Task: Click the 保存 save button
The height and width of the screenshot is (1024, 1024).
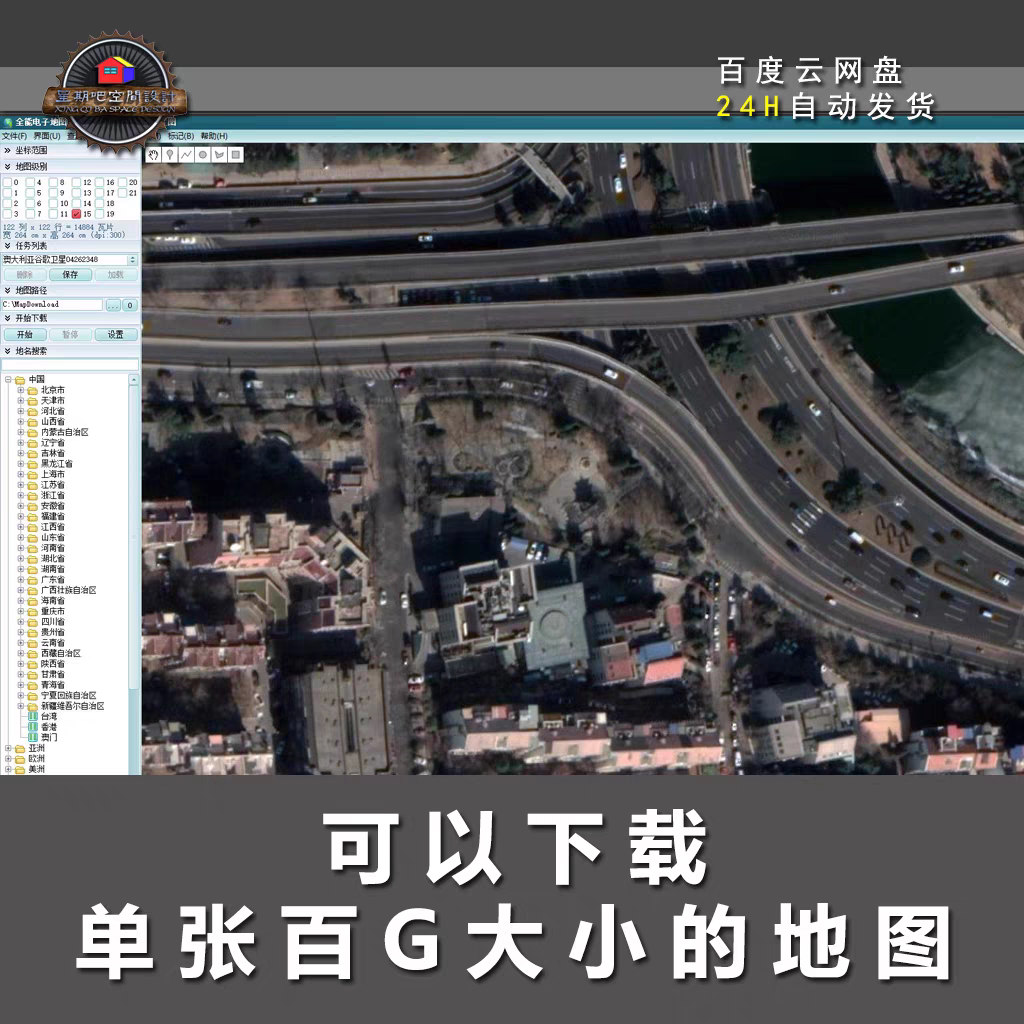Action: (x=71, y=275)
